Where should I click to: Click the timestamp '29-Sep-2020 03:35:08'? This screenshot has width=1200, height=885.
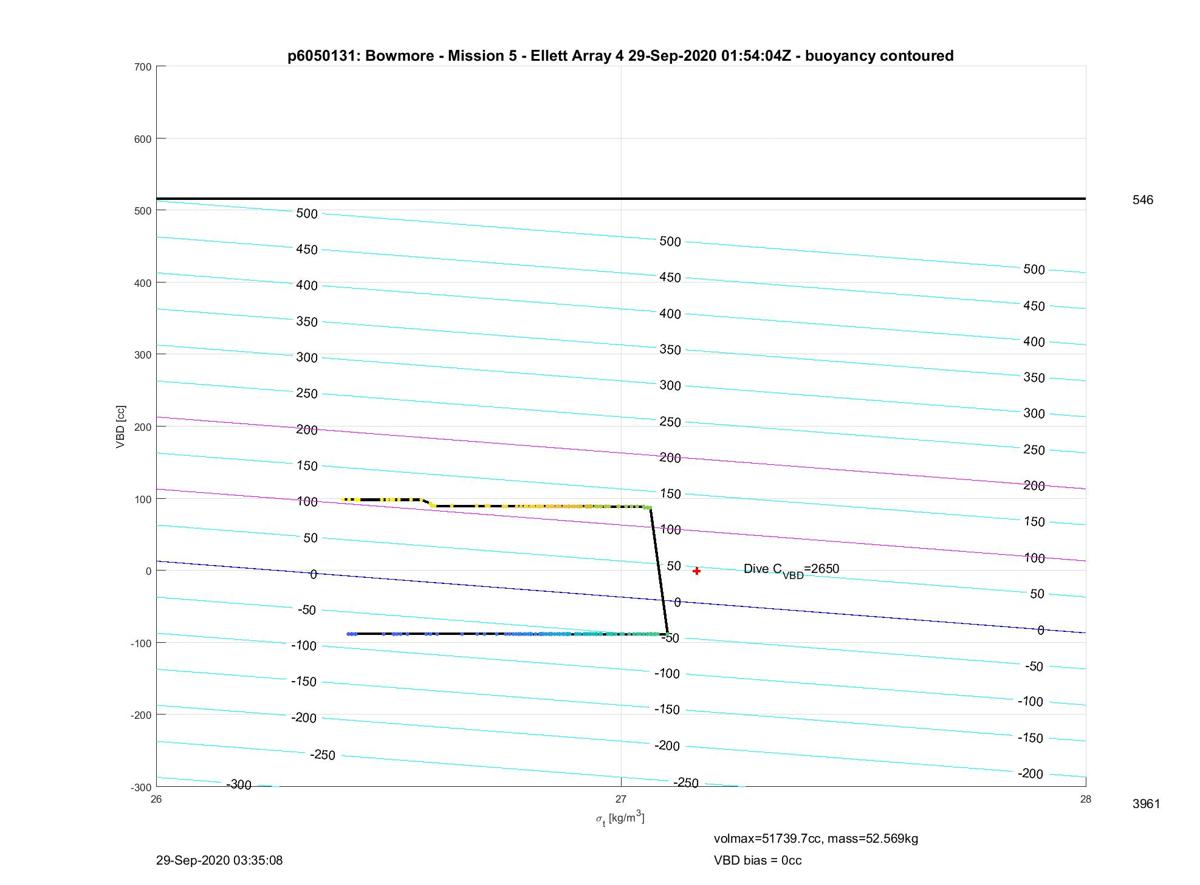point(219,860)
